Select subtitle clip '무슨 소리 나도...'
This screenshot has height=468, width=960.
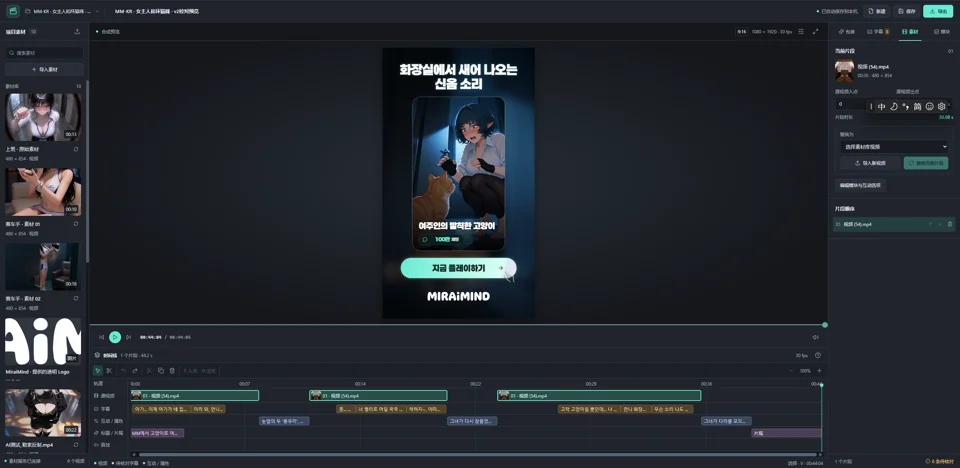672,409
